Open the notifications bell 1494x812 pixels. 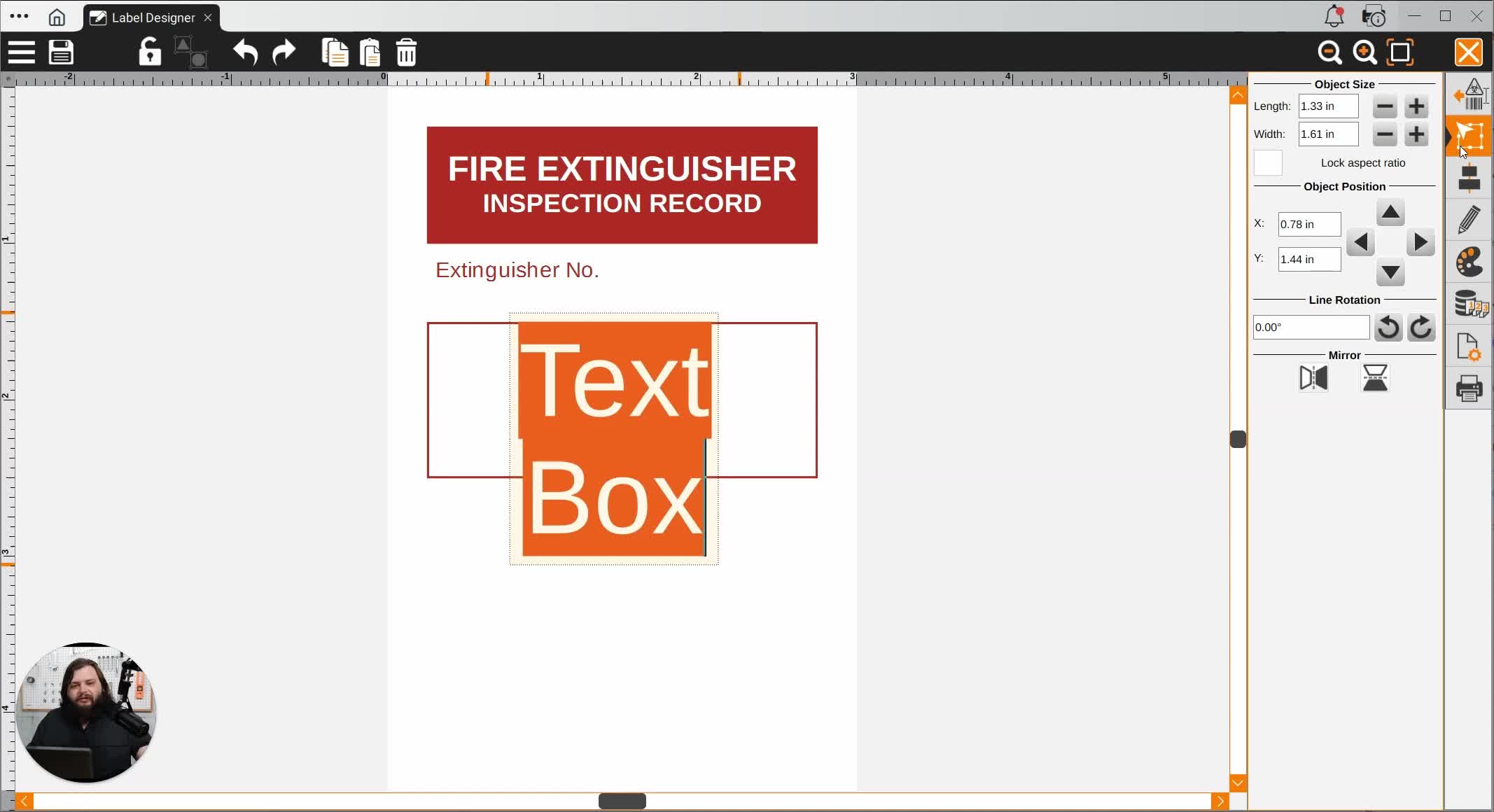[x=1334, y=16]
